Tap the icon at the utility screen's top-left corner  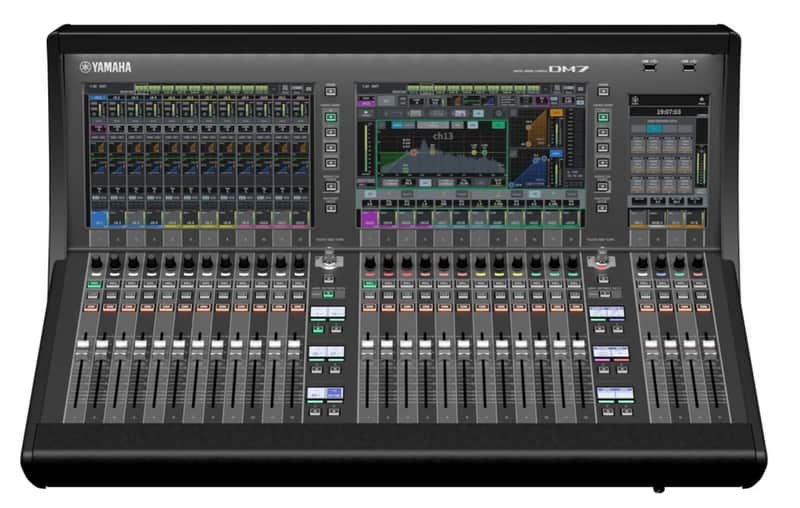(x=636, y=100)
